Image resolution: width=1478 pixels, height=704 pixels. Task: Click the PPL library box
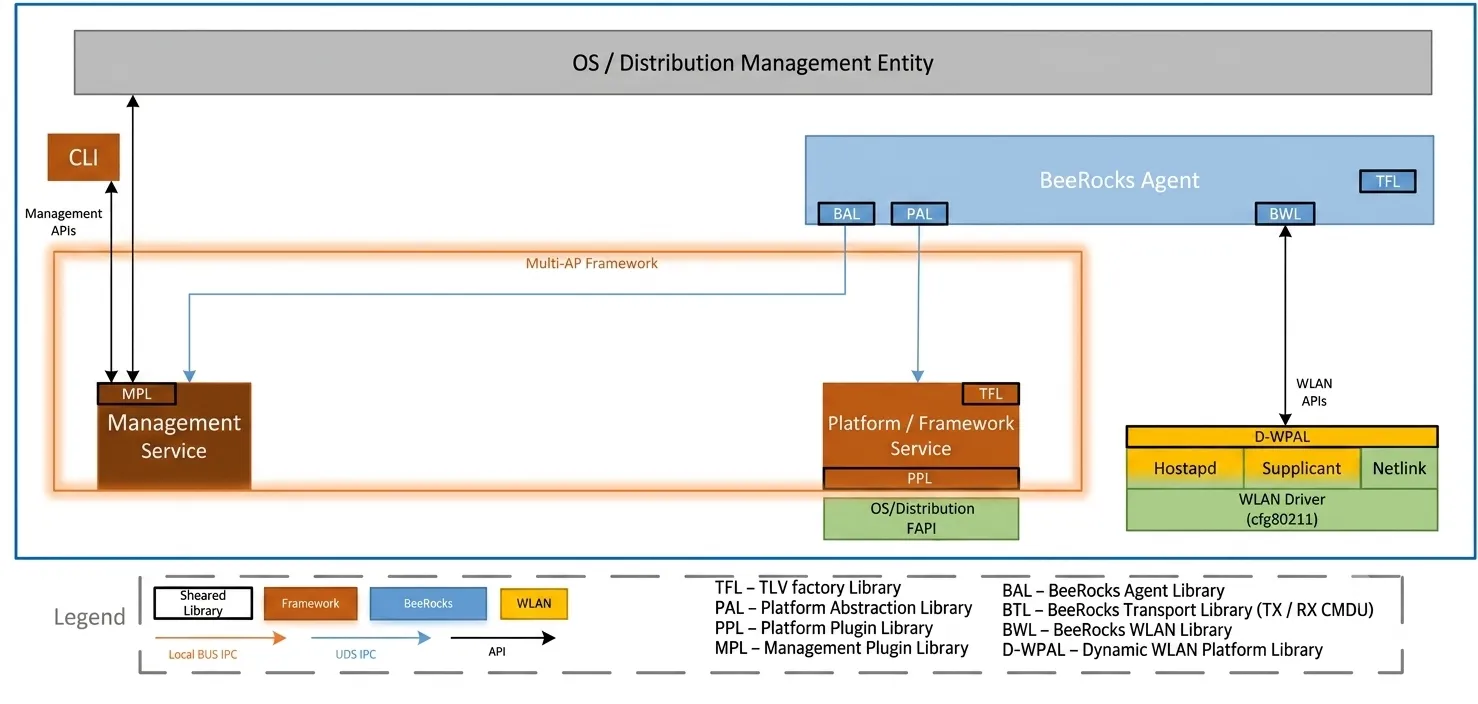point(921,478)
